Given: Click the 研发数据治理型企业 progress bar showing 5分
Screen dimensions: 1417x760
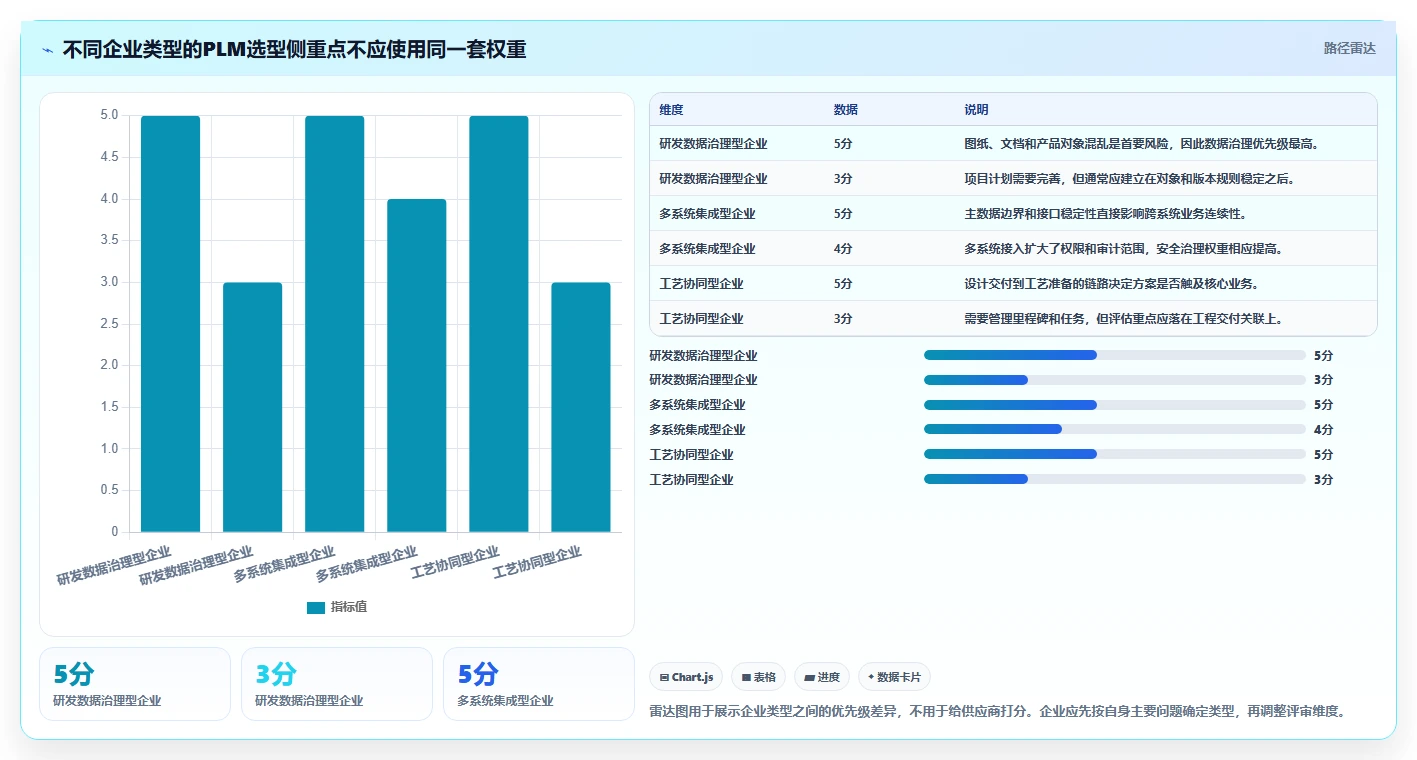Looking at the screenshot, I should point(1115,355).
